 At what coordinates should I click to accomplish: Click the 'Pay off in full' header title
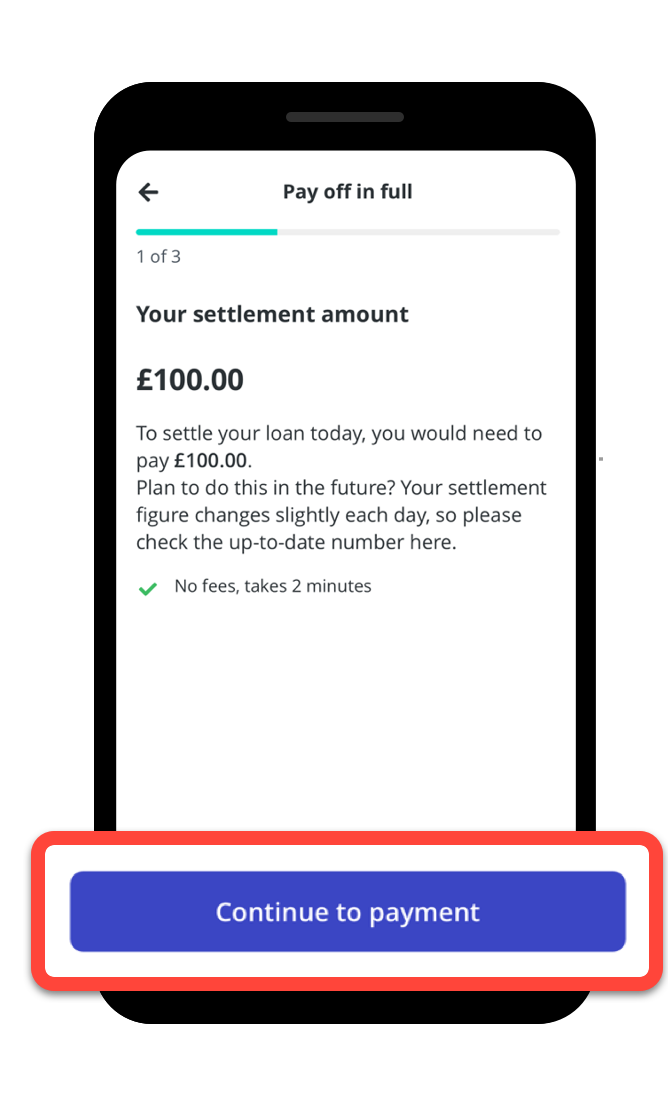pos(347,191)
